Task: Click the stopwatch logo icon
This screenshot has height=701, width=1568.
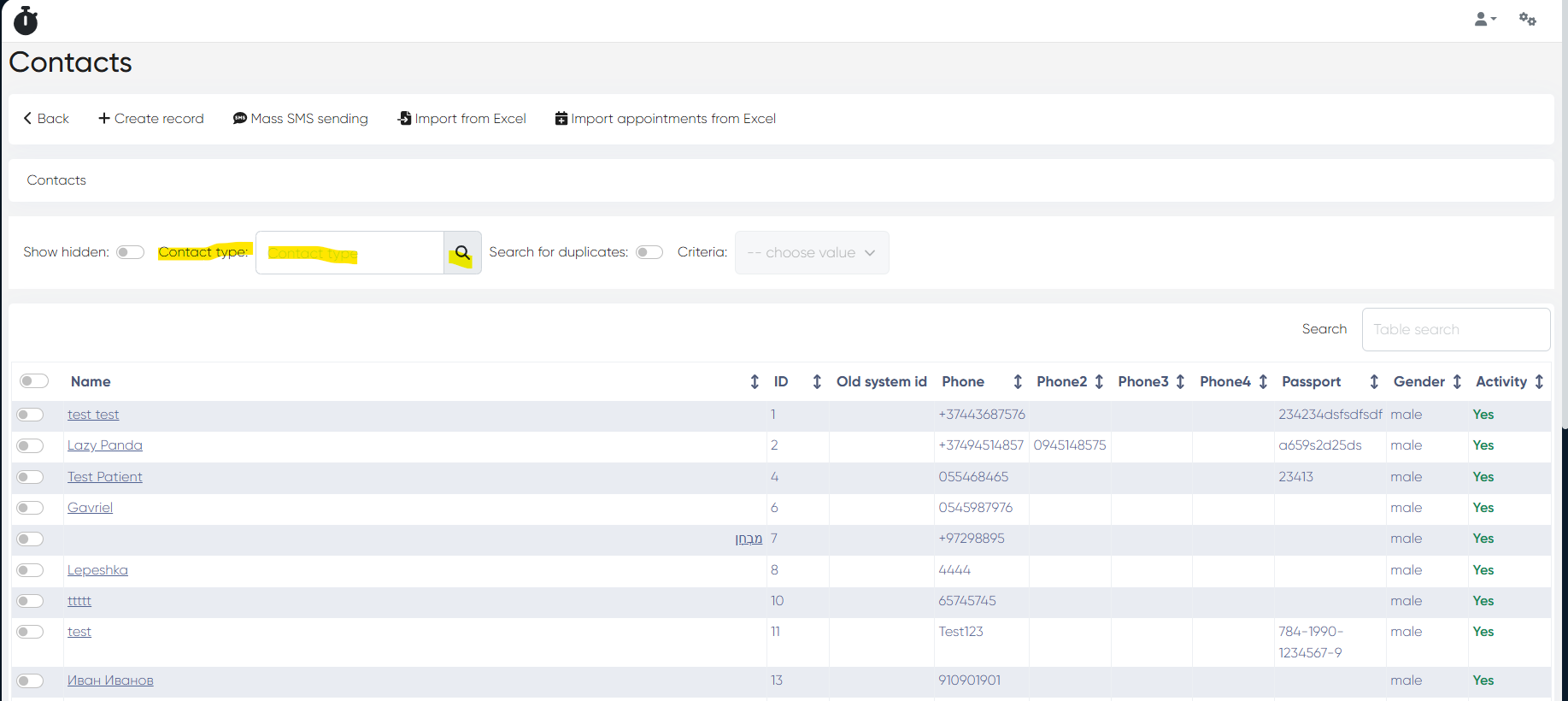Action: [x=26, y=21]
